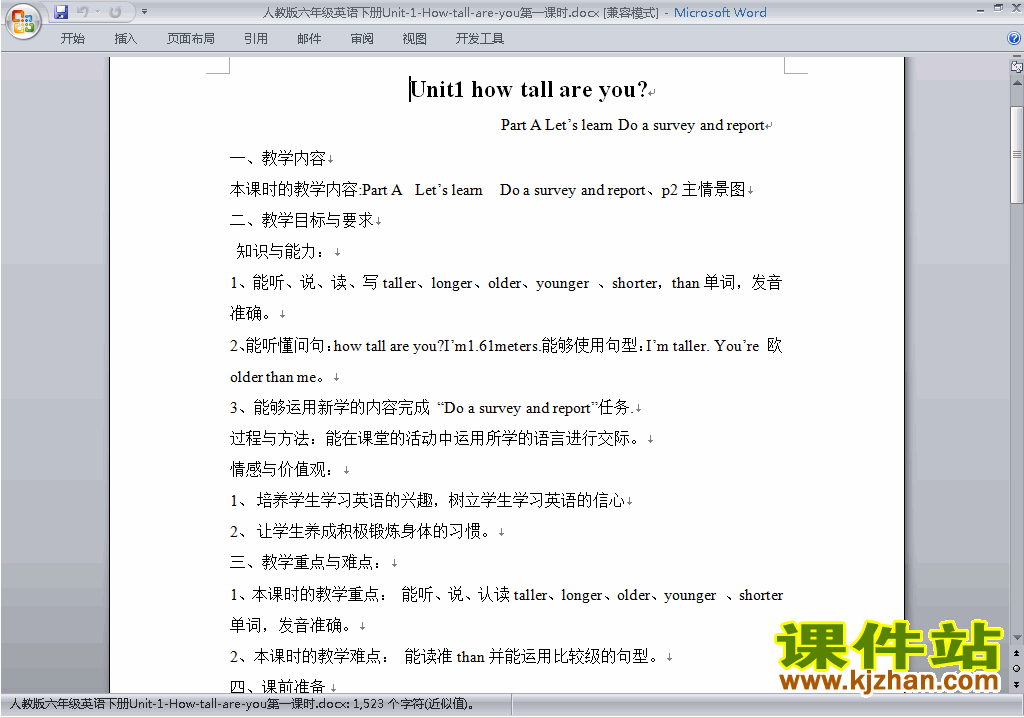
Task: Click the line starting '2、本课时的教学难点：'
Action: [x=445, y=656]
